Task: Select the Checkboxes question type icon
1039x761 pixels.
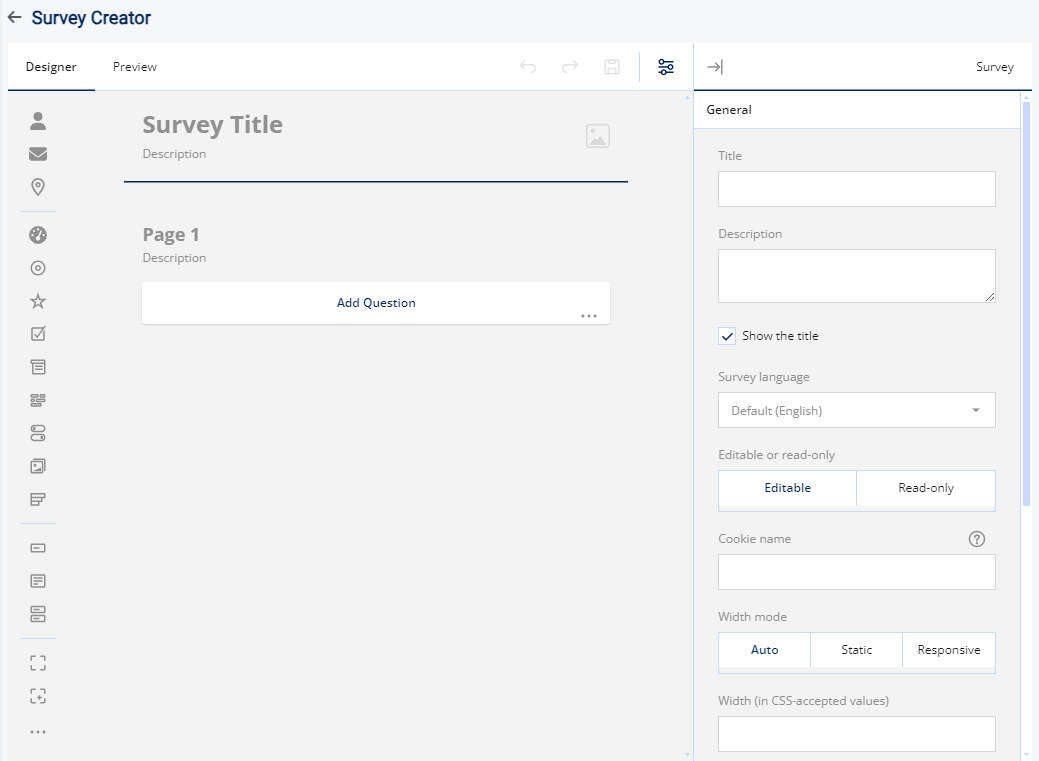Action: pyautogui.click(x=37, y=333)
